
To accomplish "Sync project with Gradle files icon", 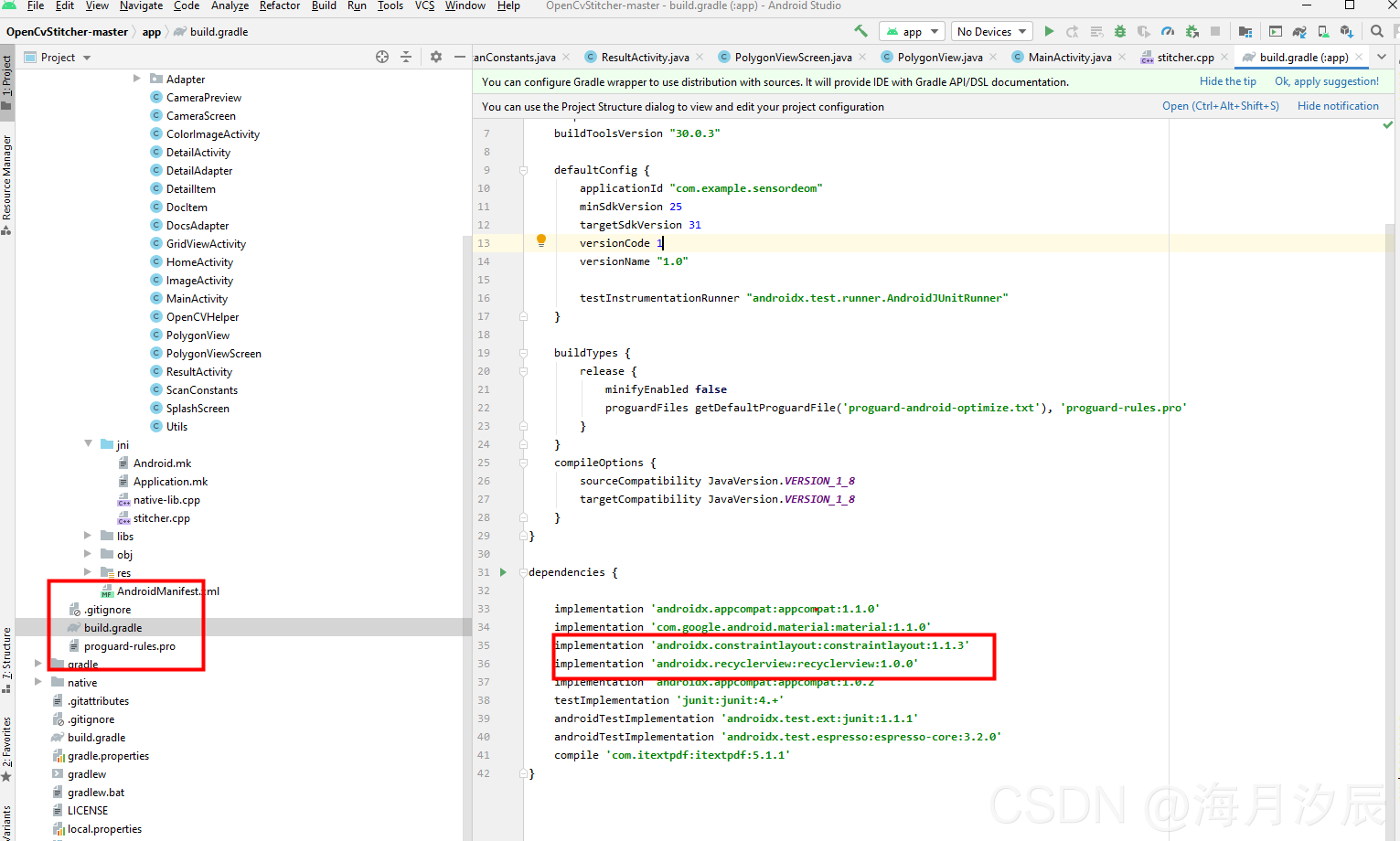I will point(1299,32).
